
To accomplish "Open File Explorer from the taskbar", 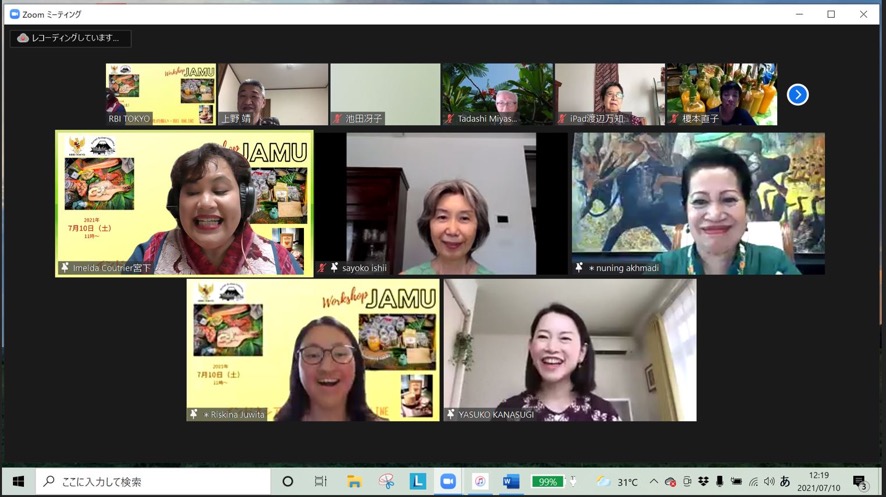I will (354, 481).
